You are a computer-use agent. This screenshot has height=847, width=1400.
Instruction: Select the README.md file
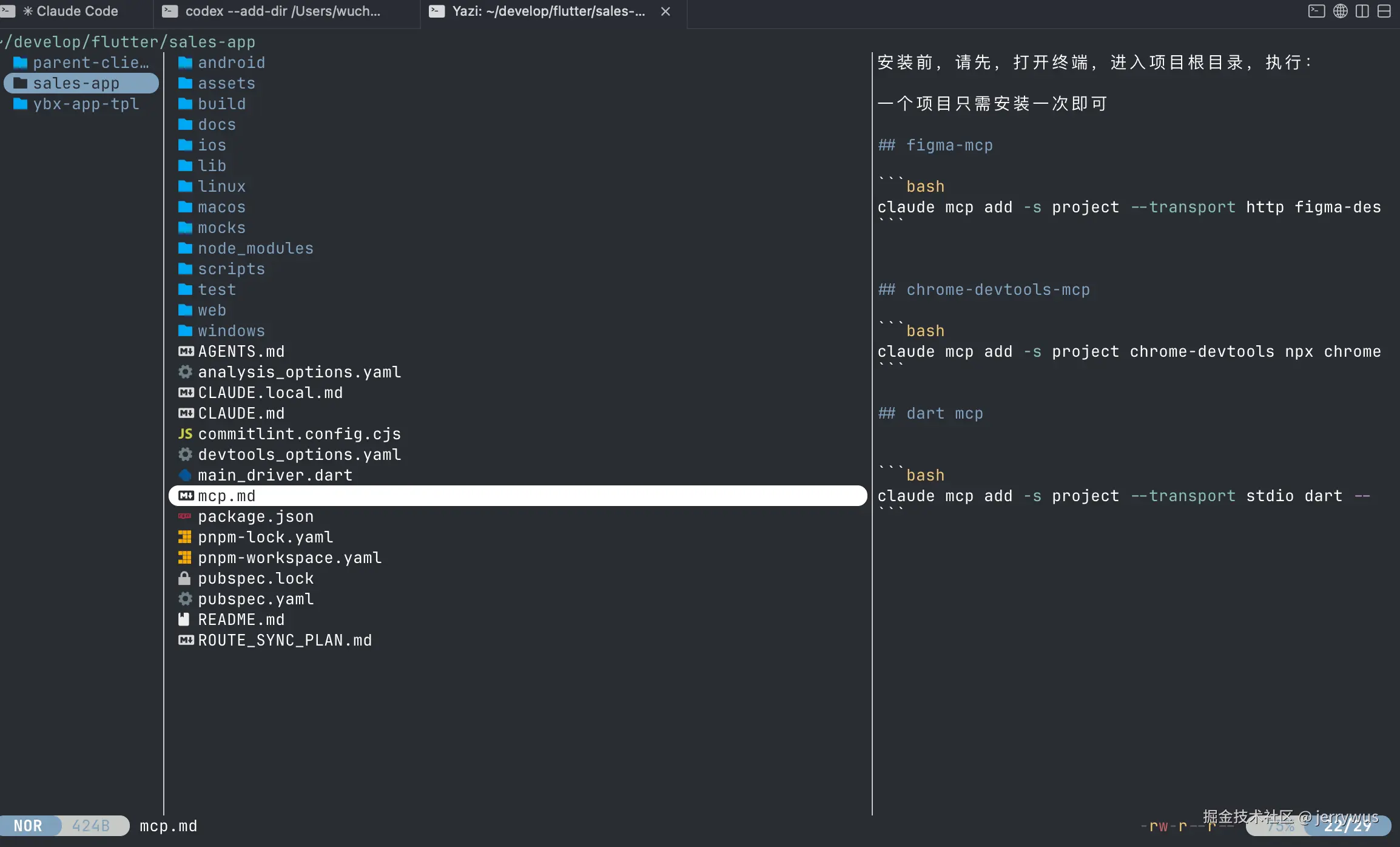coord(241,619)
